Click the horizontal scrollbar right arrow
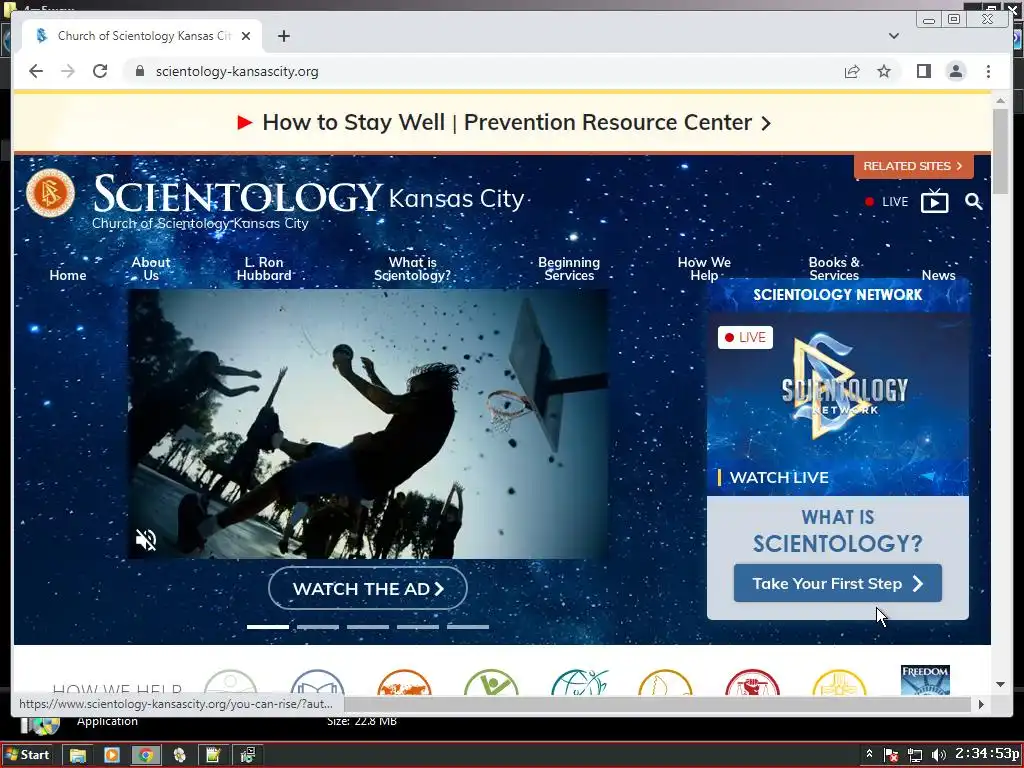Screen dimensions: 1024x768 coord(980,704)
